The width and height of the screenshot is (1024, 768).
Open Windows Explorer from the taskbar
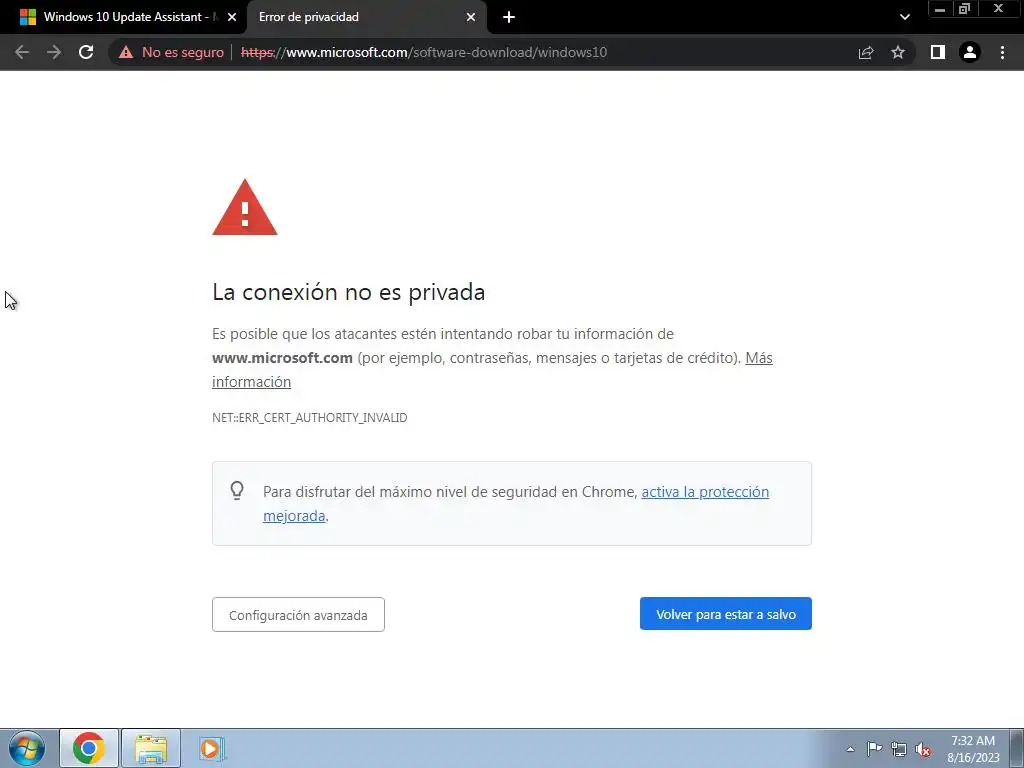pos(151,748)
